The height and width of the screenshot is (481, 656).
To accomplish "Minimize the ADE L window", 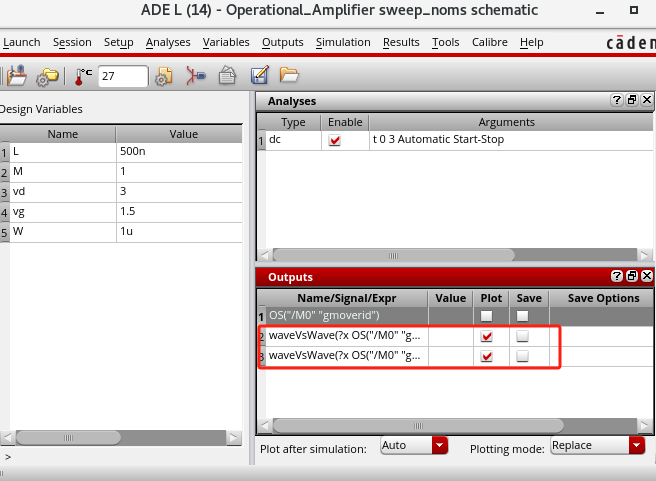I will coord(600,12).
